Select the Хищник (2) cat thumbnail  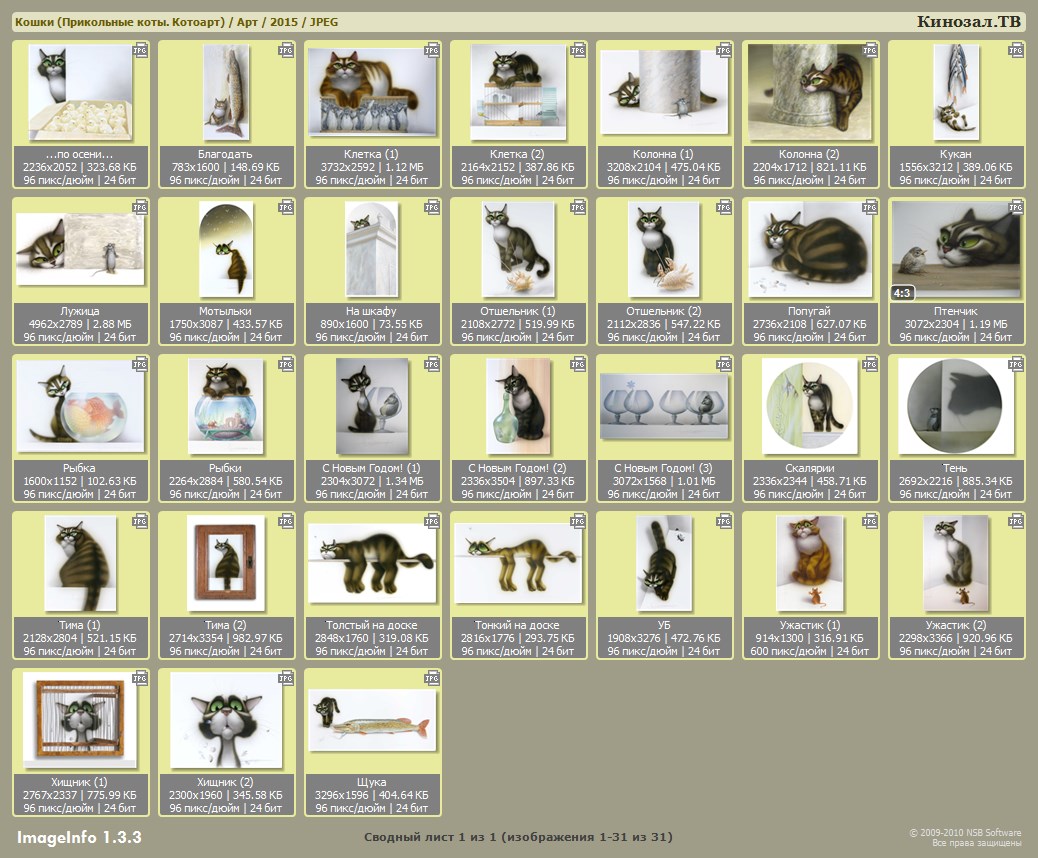[x=226, y=720]
